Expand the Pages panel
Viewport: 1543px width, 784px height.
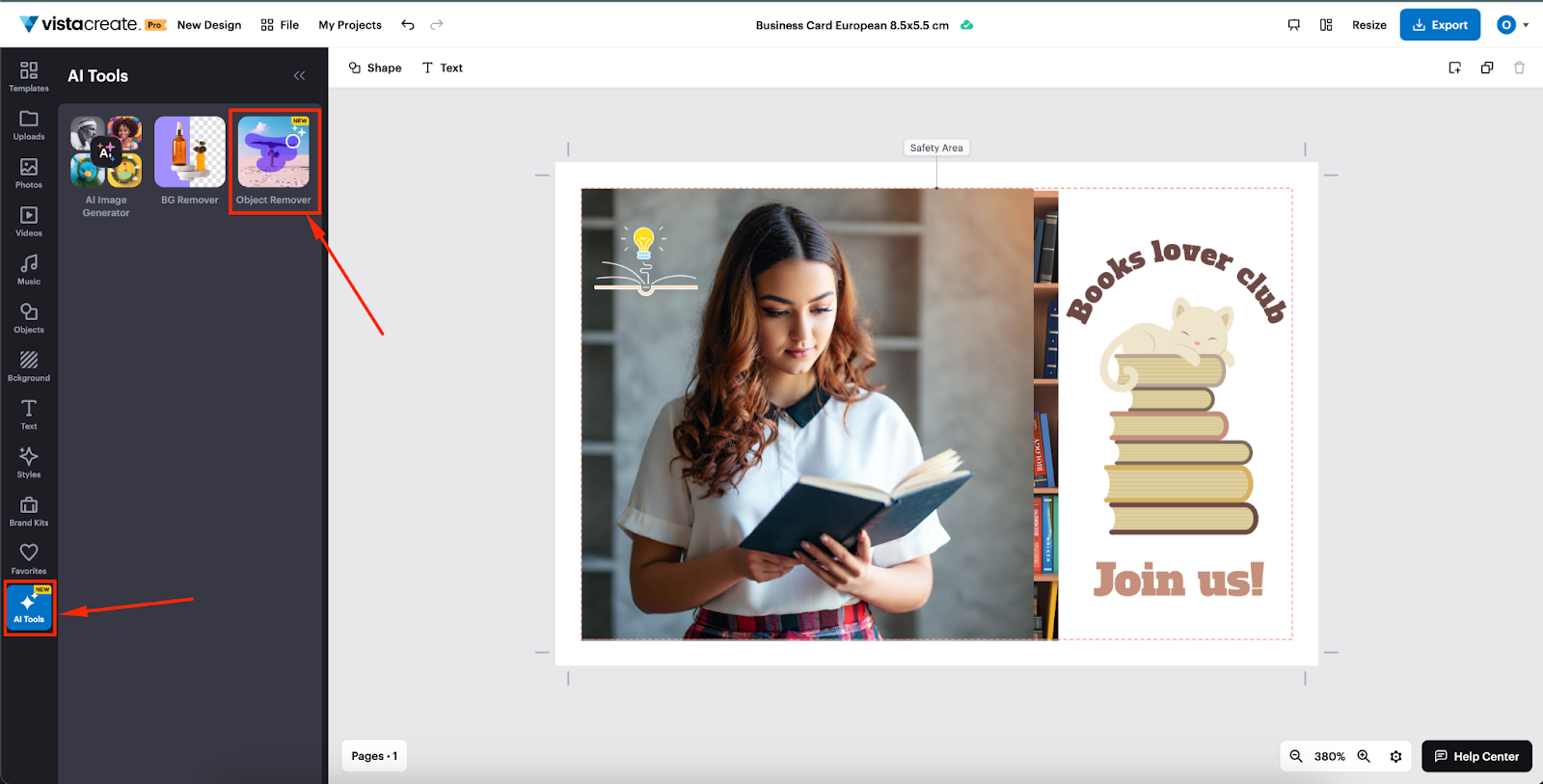pyautogui.click(x=374, y=756)
